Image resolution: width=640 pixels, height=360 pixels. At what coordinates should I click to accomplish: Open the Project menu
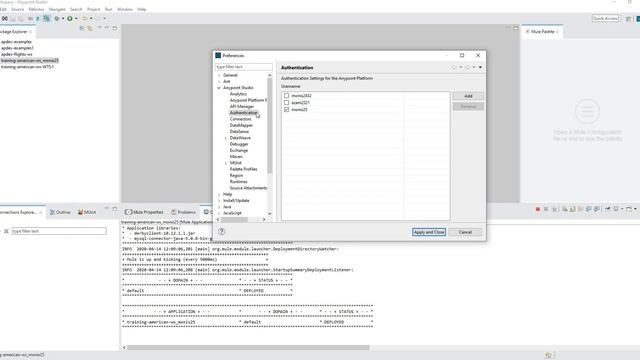[93, 9]
